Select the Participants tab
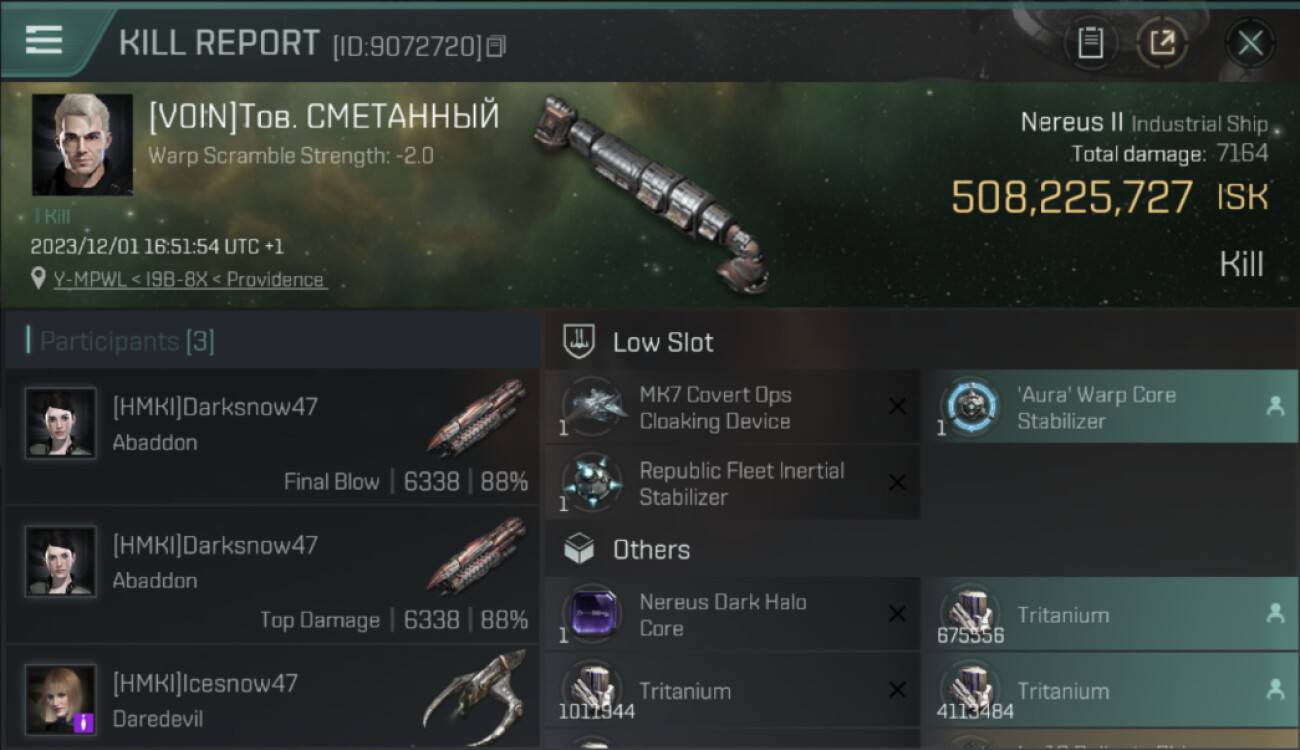This screenshot has height=750, width=1300. 127,342
